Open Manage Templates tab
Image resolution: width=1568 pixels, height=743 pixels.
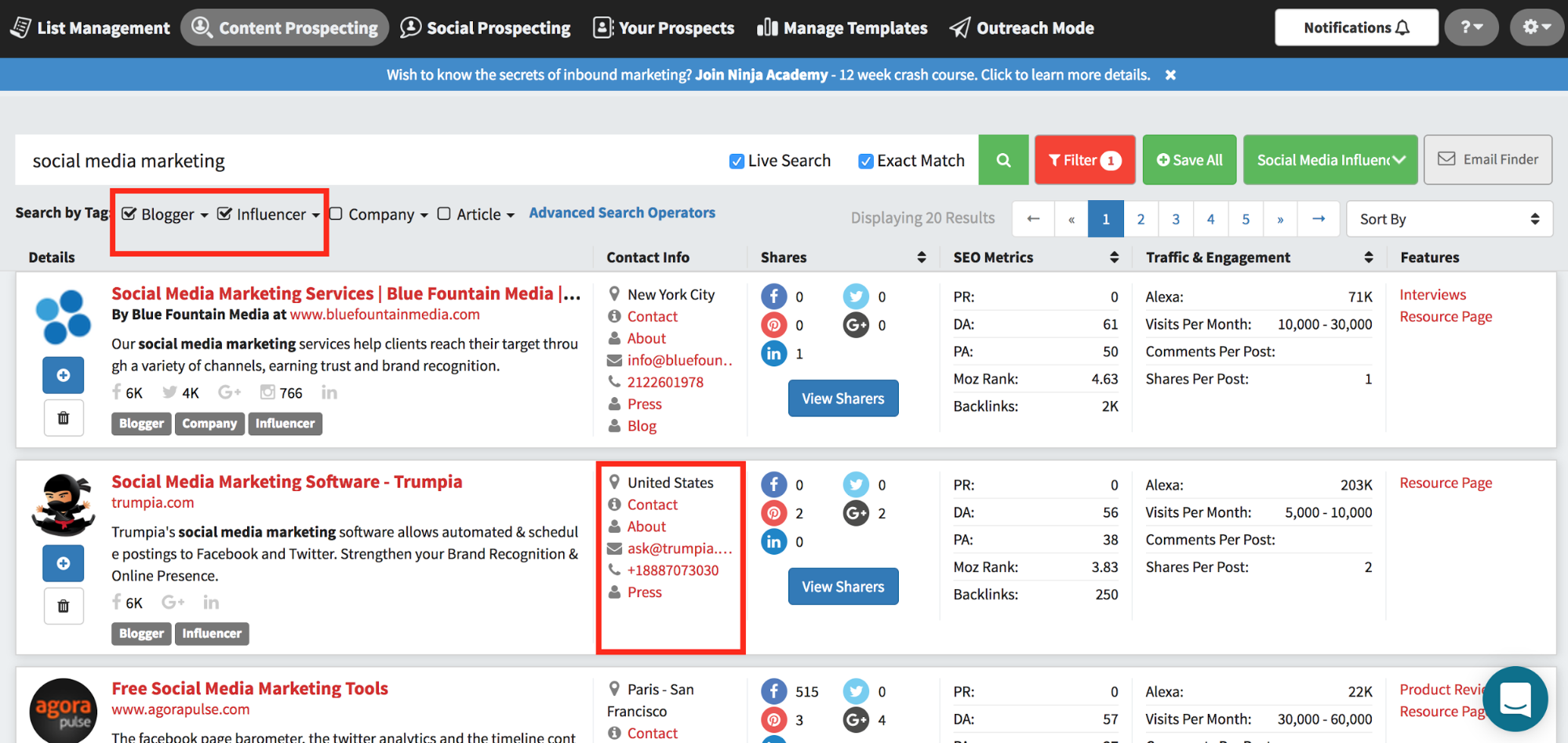842,28
